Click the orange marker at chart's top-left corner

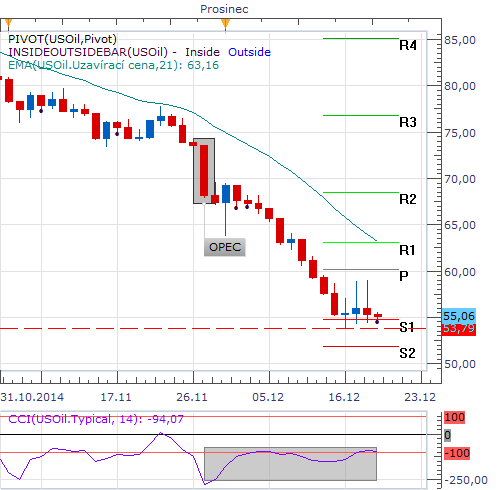click(9, 24)
